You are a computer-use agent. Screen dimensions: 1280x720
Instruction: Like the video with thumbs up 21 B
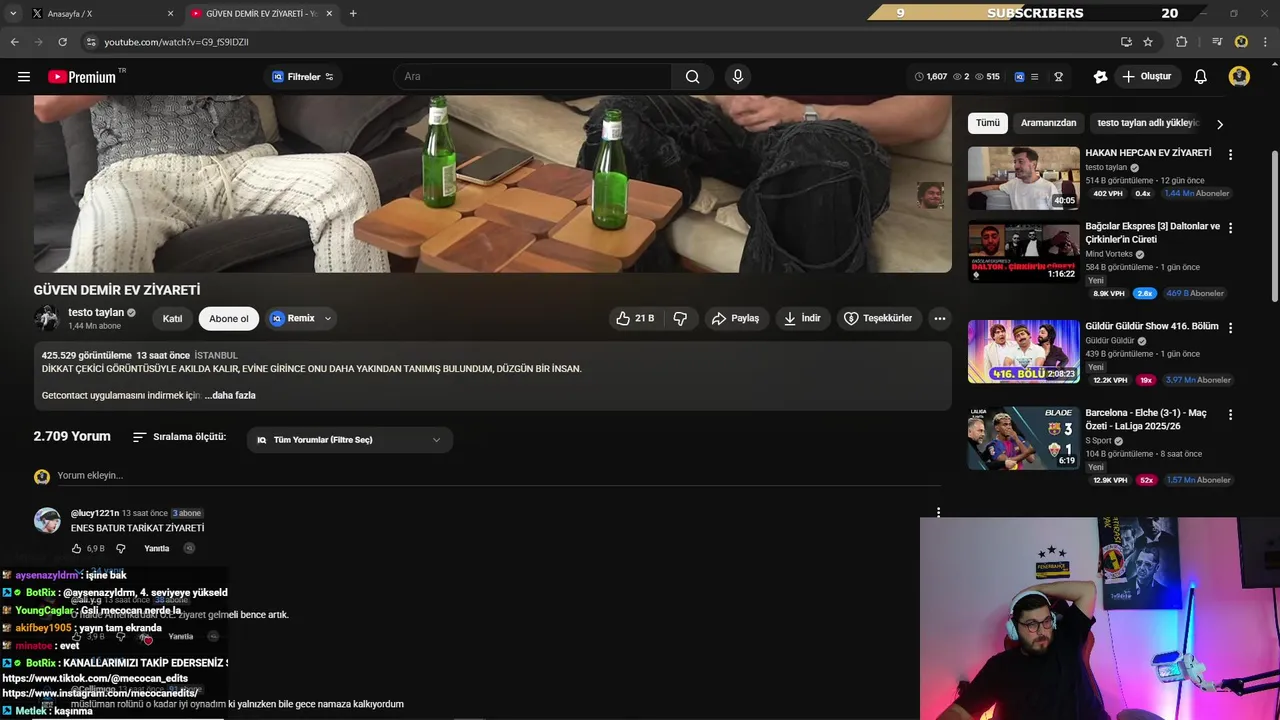tap(635, 318)
